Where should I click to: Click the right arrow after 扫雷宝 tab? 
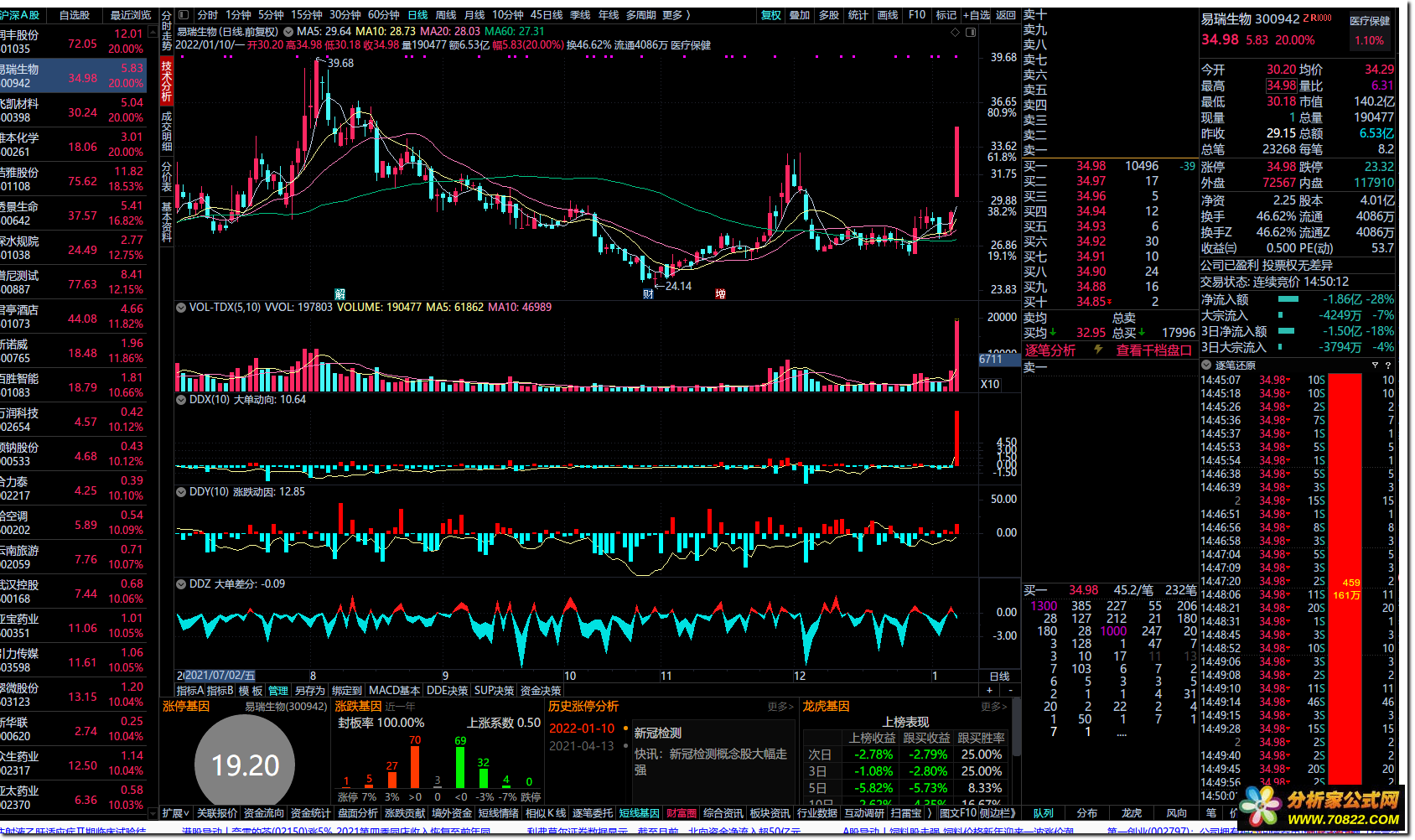pyautogui.click(x=930, y=813)
